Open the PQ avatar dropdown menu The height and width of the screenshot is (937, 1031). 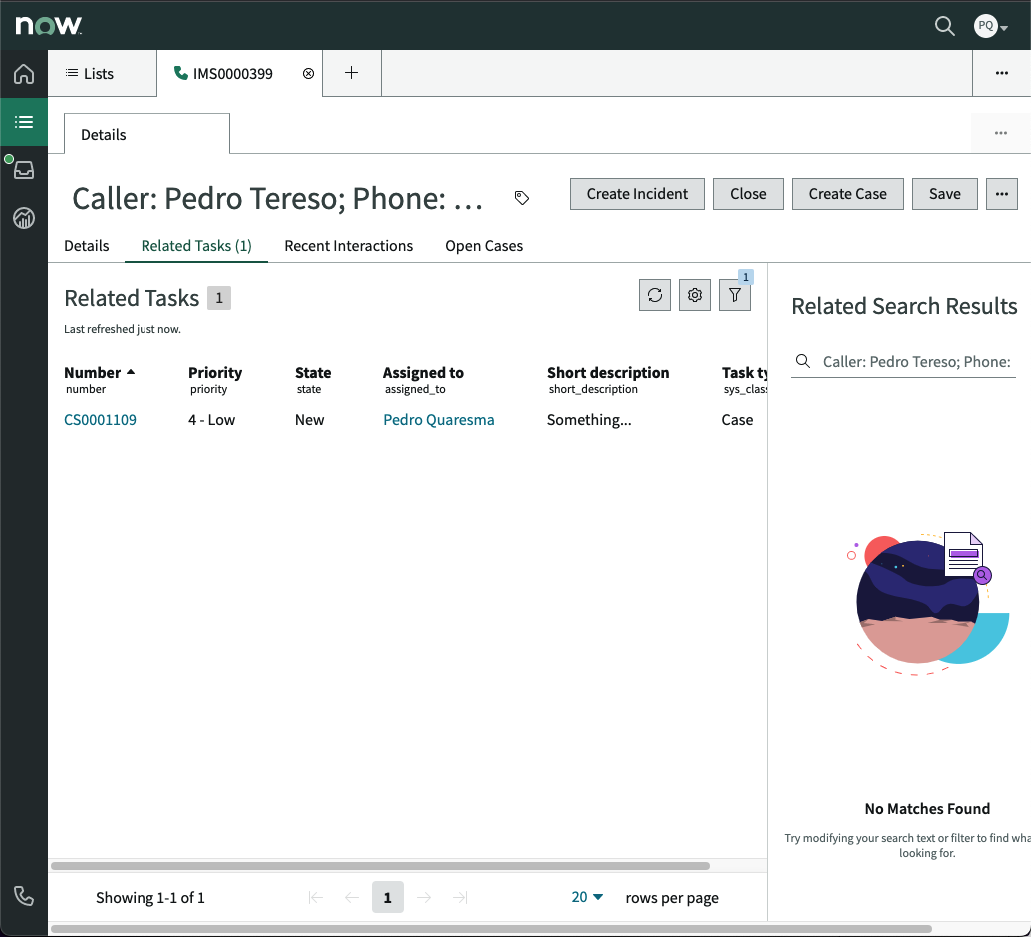click(989, 26)
